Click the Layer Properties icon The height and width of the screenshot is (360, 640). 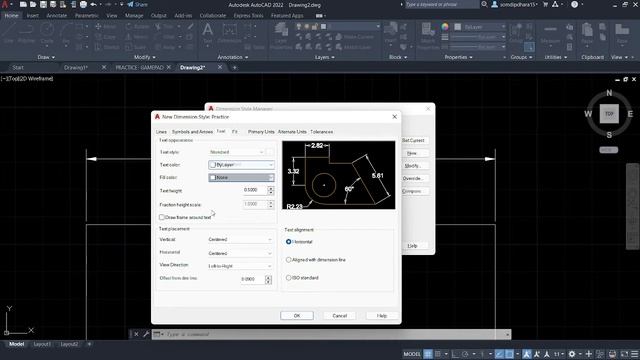tap(281, 36)
